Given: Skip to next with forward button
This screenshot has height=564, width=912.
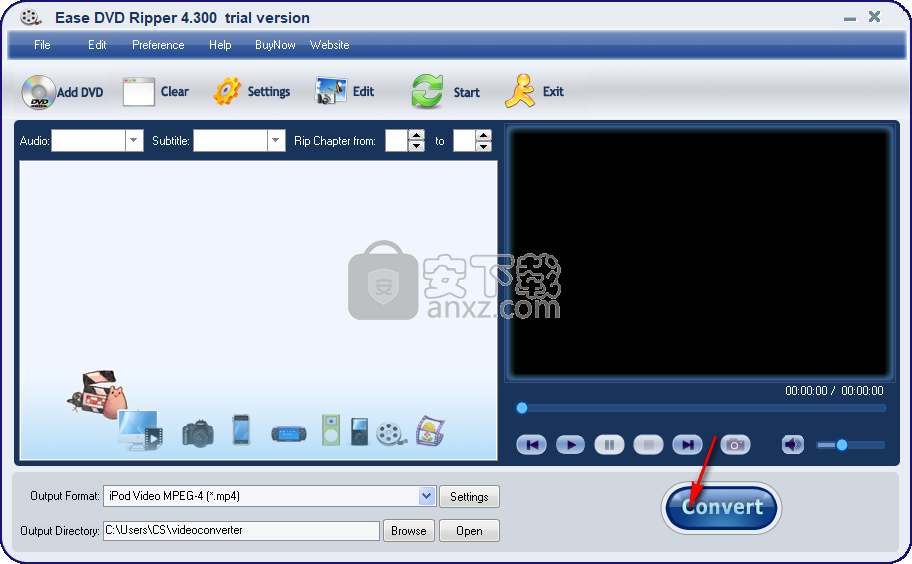Looking at the screenshot, I should (687, 445).
